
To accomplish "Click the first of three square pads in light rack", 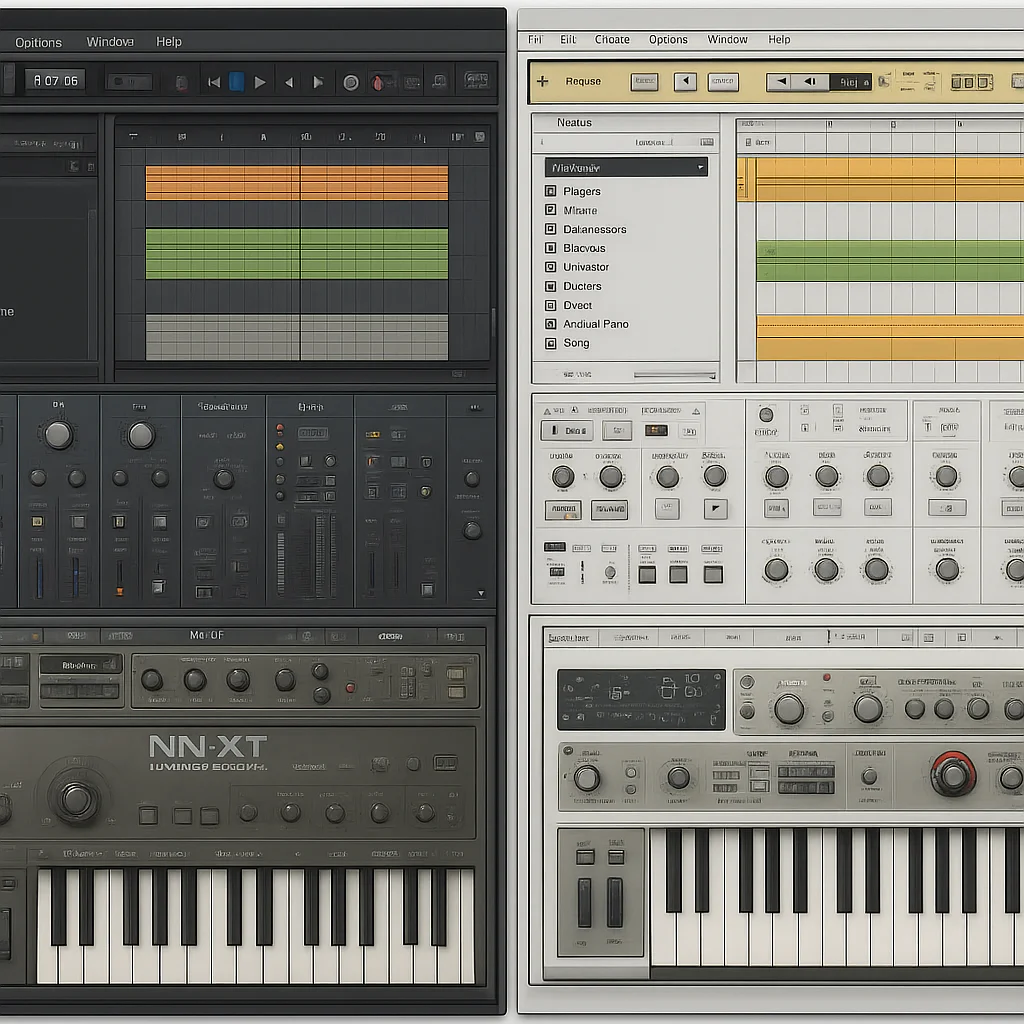I will pyautogui.click(x=647, y=575).
